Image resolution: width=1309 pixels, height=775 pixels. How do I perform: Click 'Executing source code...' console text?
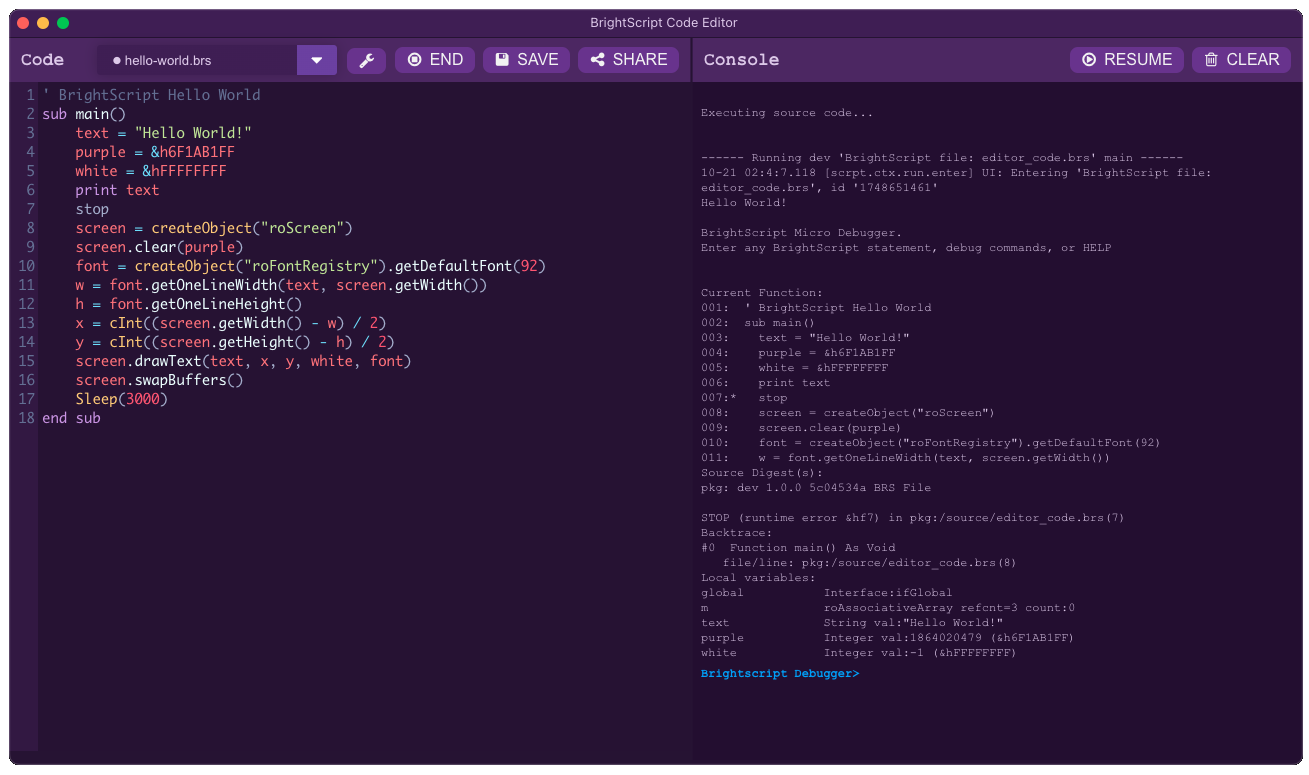pyautogui.click(x=787, y=113)
